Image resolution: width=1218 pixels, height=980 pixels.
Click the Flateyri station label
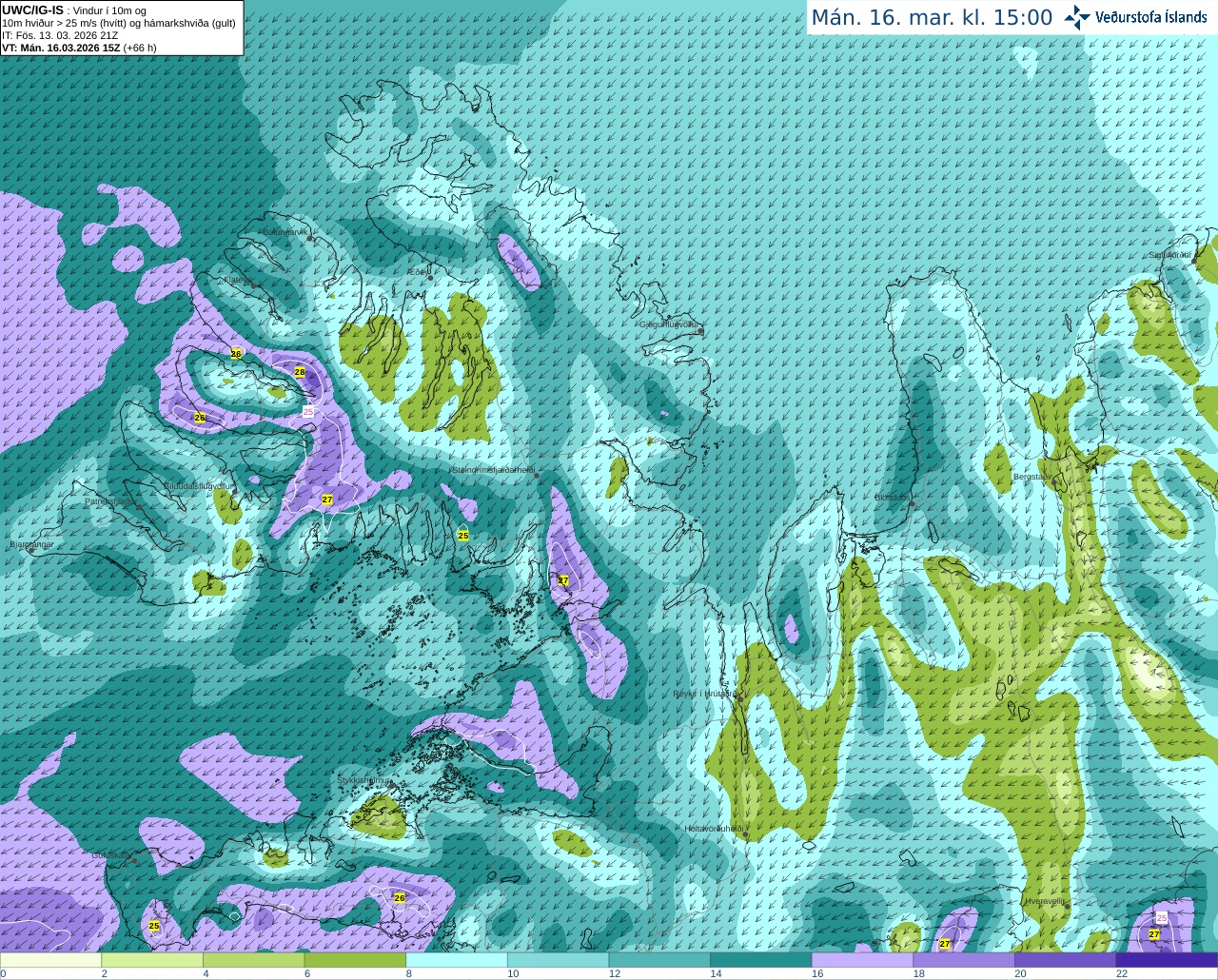pyautogui.click(x=238, y=281)
